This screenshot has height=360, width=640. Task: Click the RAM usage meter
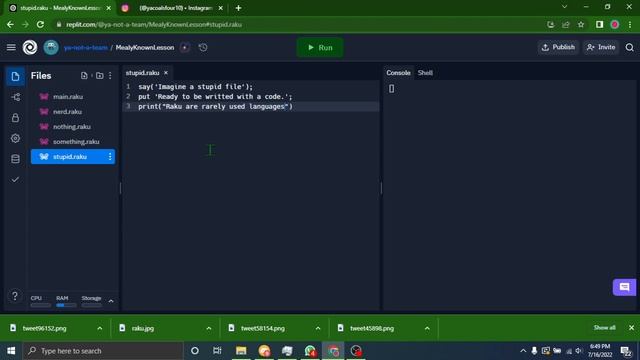(66, 301)
